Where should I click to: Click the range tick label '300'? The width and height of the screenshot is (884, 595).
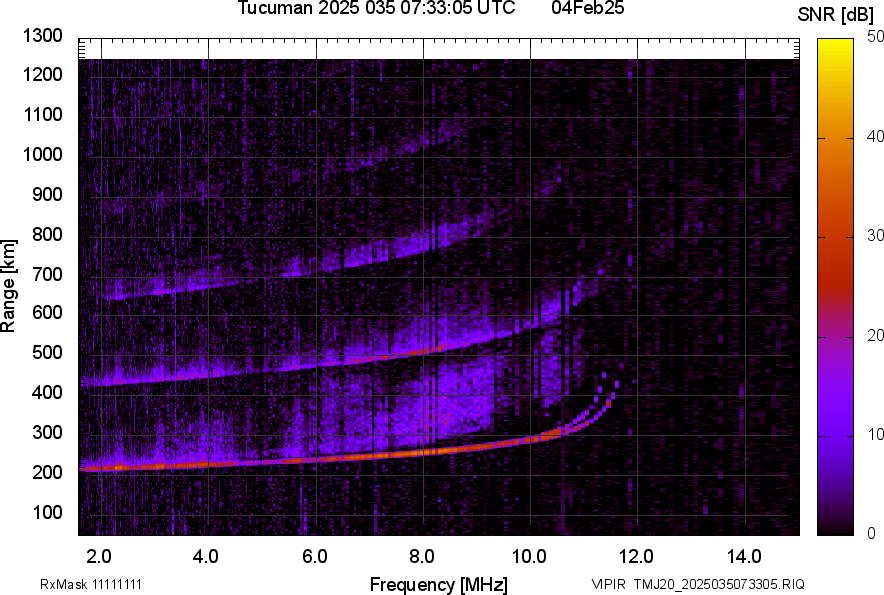tap(47, 433)
